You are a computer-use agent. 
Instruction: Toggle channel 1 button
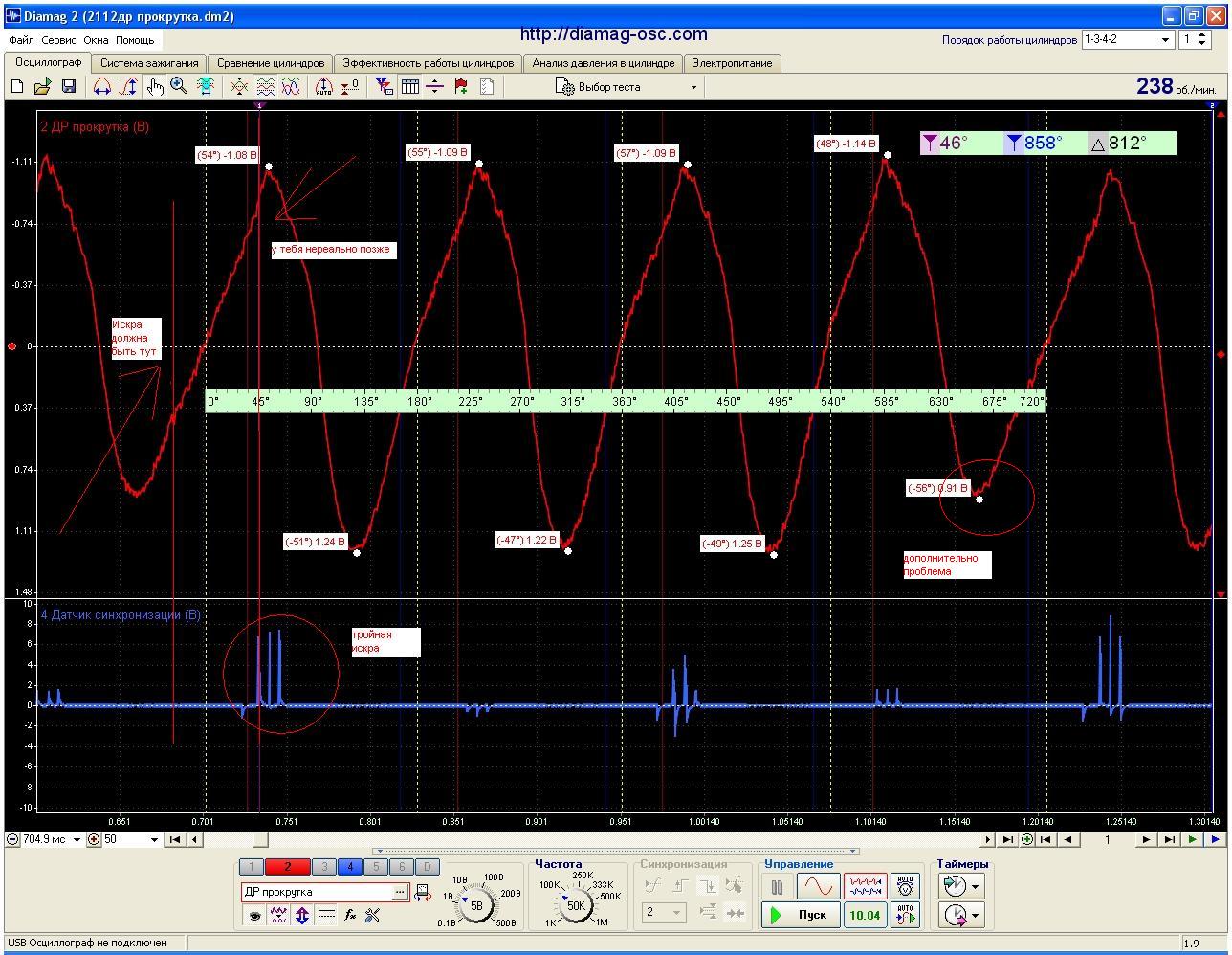click(x=251, y=867)
